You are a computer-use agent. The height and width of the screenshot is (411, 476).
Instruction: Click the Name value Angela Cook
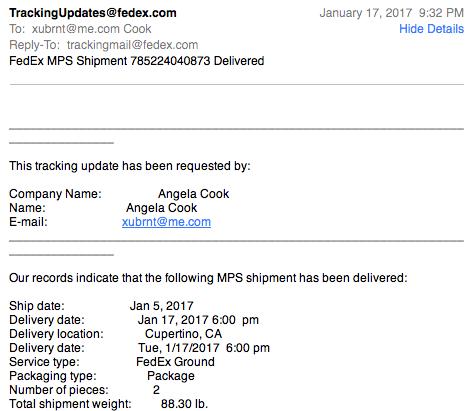pos(162,208)
